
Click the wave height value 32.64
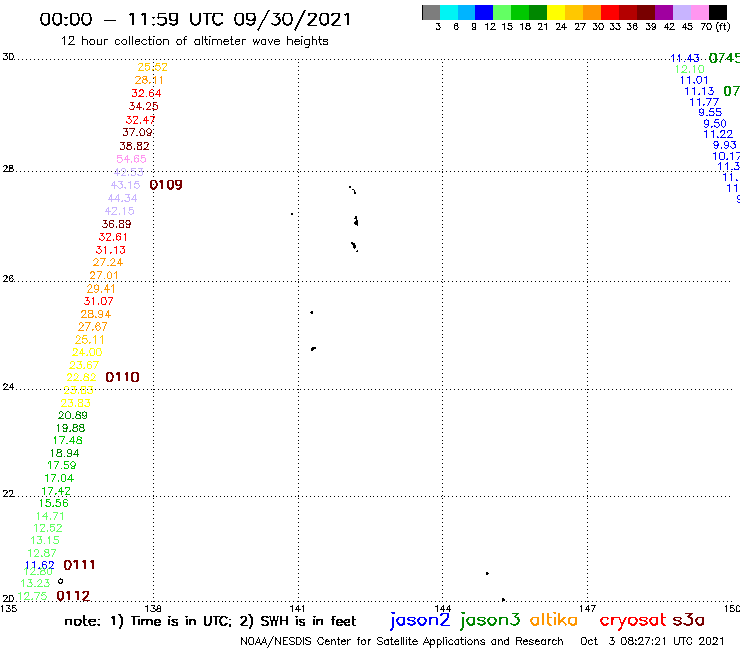pyautogui.click(x=146, y=93)
